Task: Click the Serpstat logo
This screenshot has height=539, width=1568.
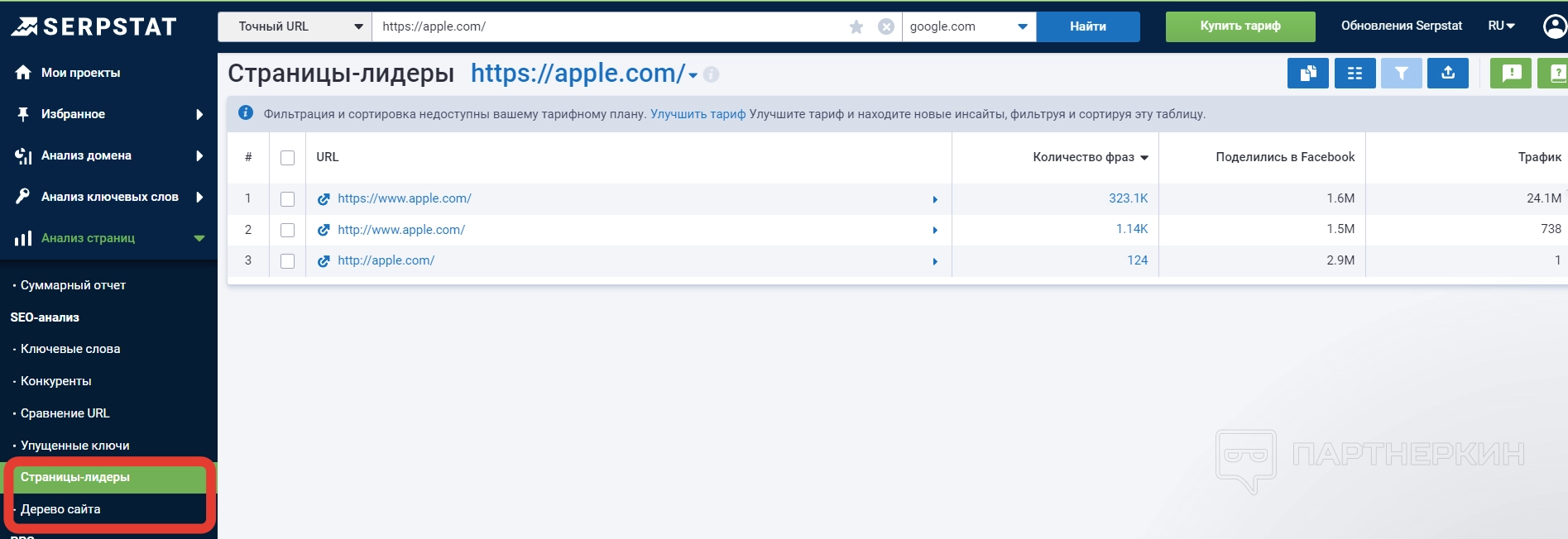Action: (94, 26)
